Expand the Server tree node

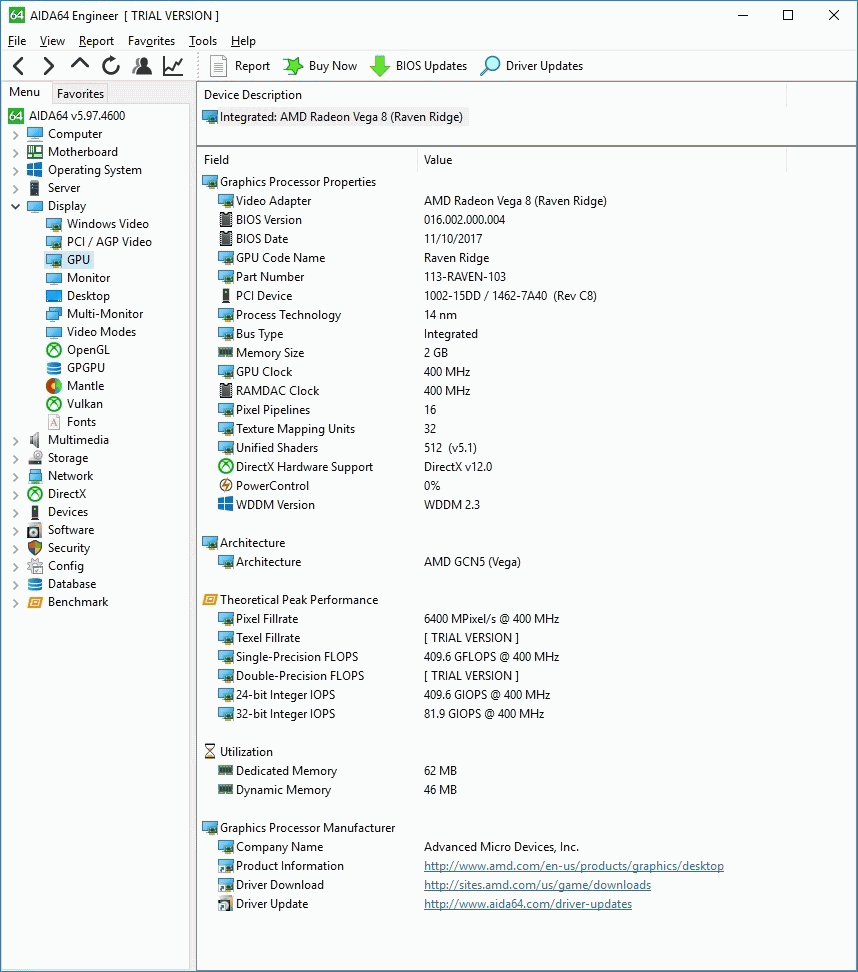click(15, 188)
